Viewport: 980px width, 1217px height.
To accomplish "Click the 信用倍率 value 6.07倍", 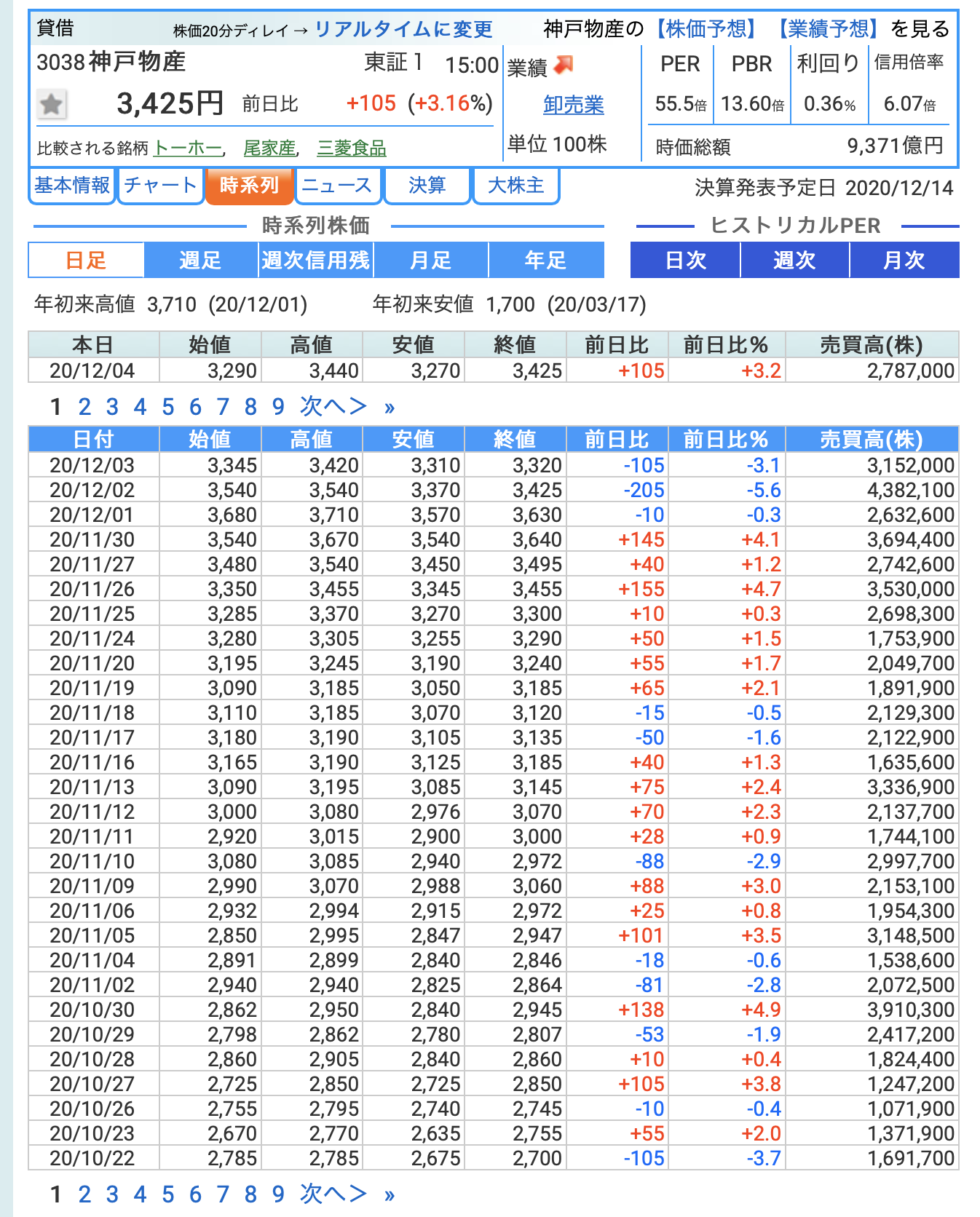I will click(909, 104).
